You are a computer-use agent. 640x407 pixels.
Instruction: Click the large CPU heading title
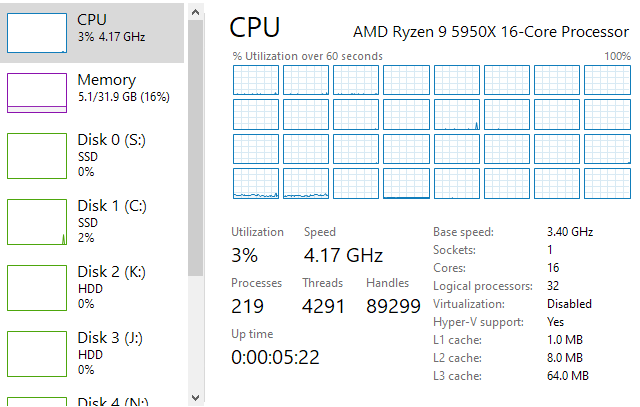(x=255, y=28)
